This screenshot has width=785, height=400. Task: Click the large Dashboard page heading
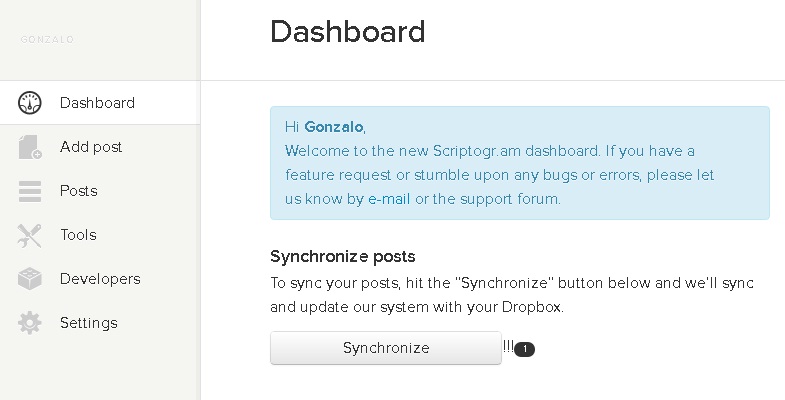tap(347, 32)
